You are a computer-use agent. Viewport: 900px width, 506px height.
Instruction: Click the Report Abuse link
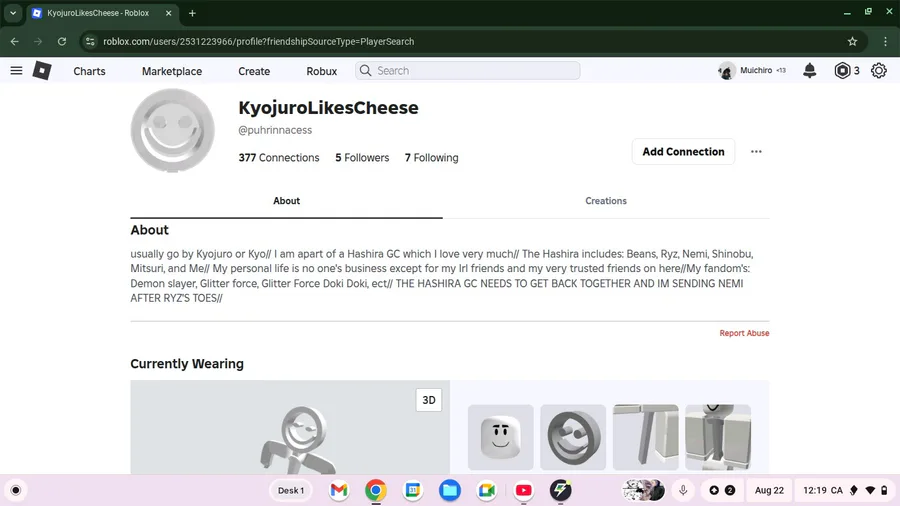click(744, 333)
